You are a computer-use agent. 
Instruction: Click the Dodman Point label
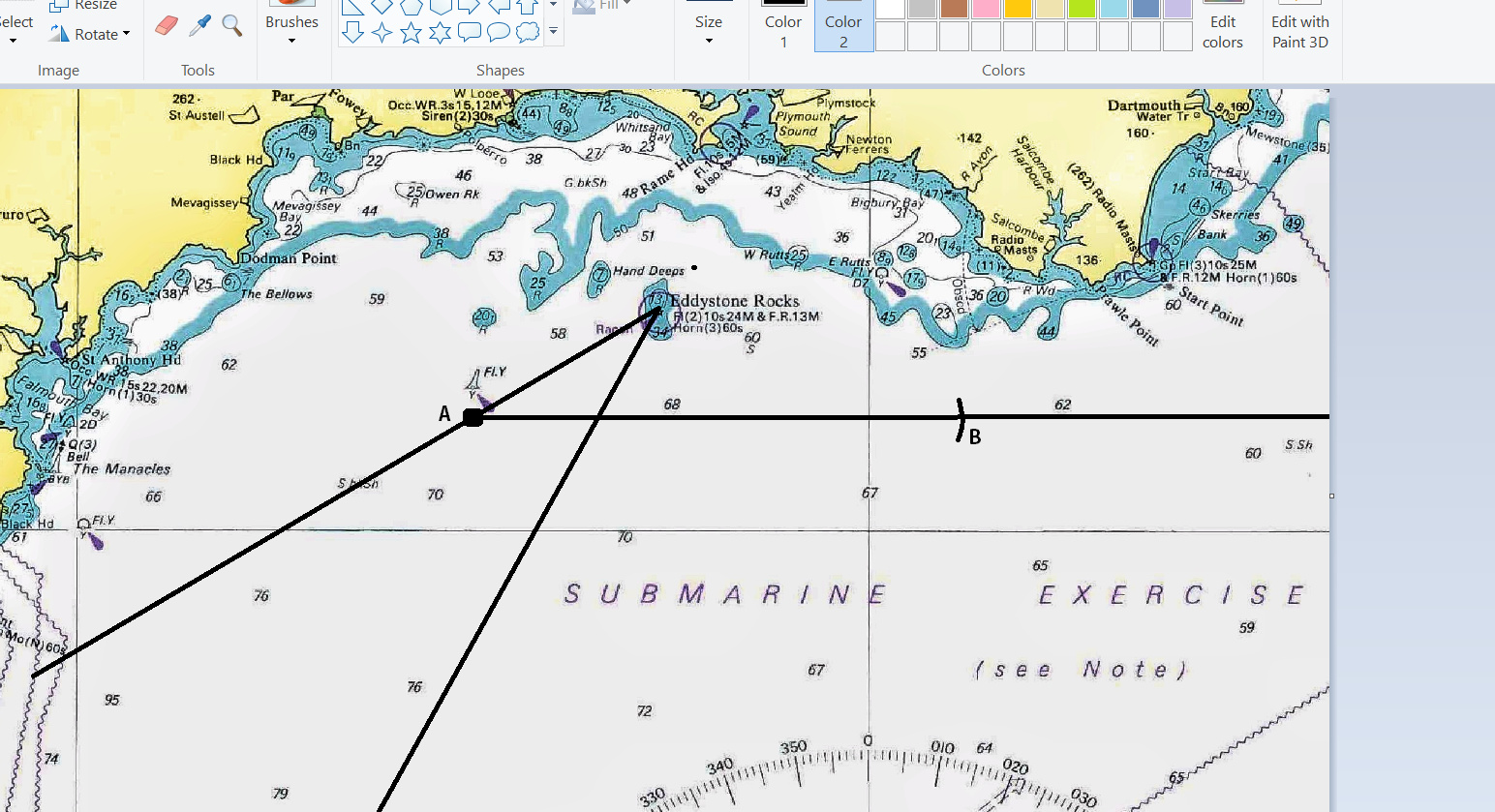point(289,258)
